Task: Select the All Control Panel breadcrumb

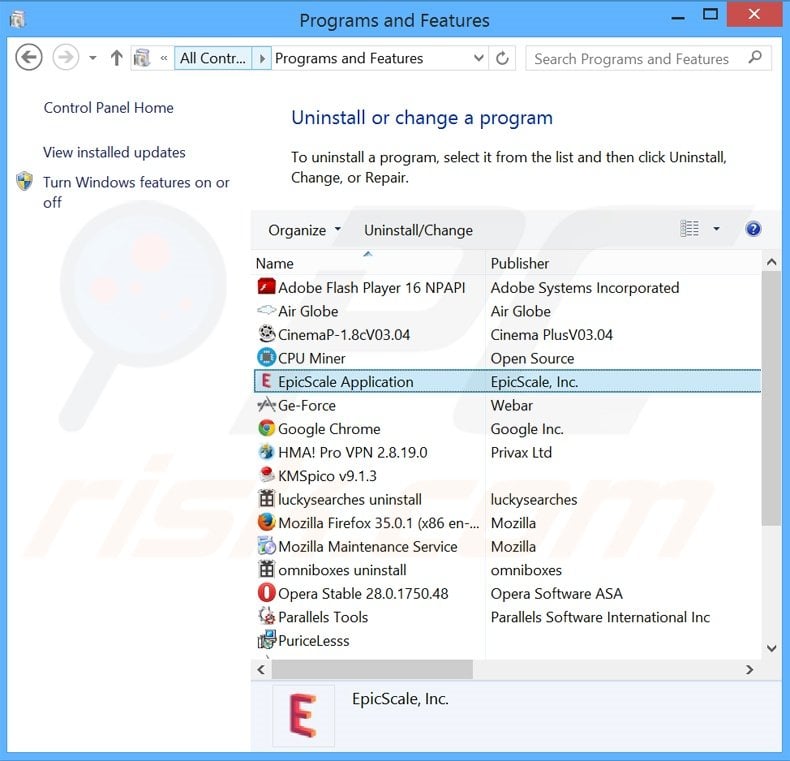Action: (213, 58)
